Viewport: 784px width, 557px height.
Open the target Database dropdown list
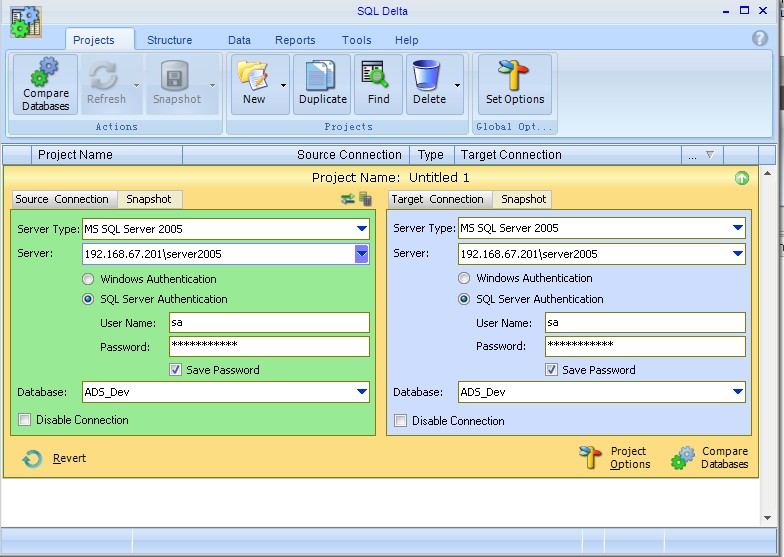[x=738, y=392]
